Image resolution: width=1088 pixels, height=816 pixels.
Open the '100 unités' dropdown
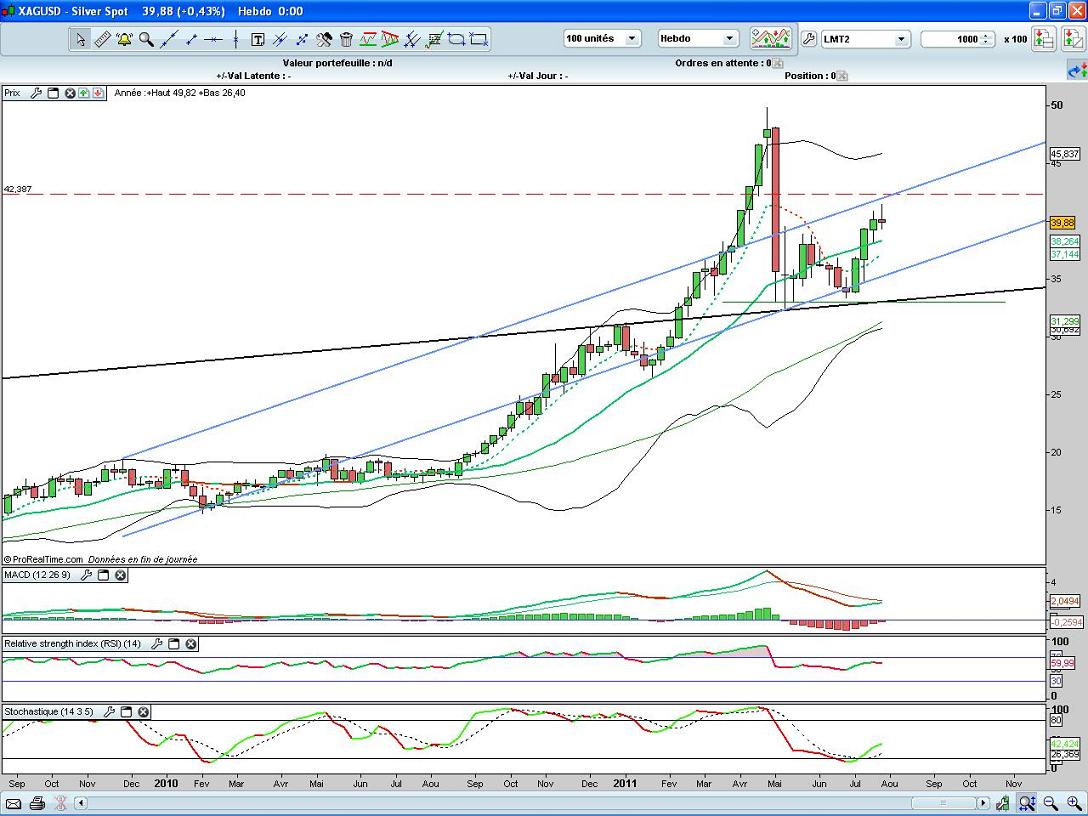pyautogui.click(x=632, y=39)
